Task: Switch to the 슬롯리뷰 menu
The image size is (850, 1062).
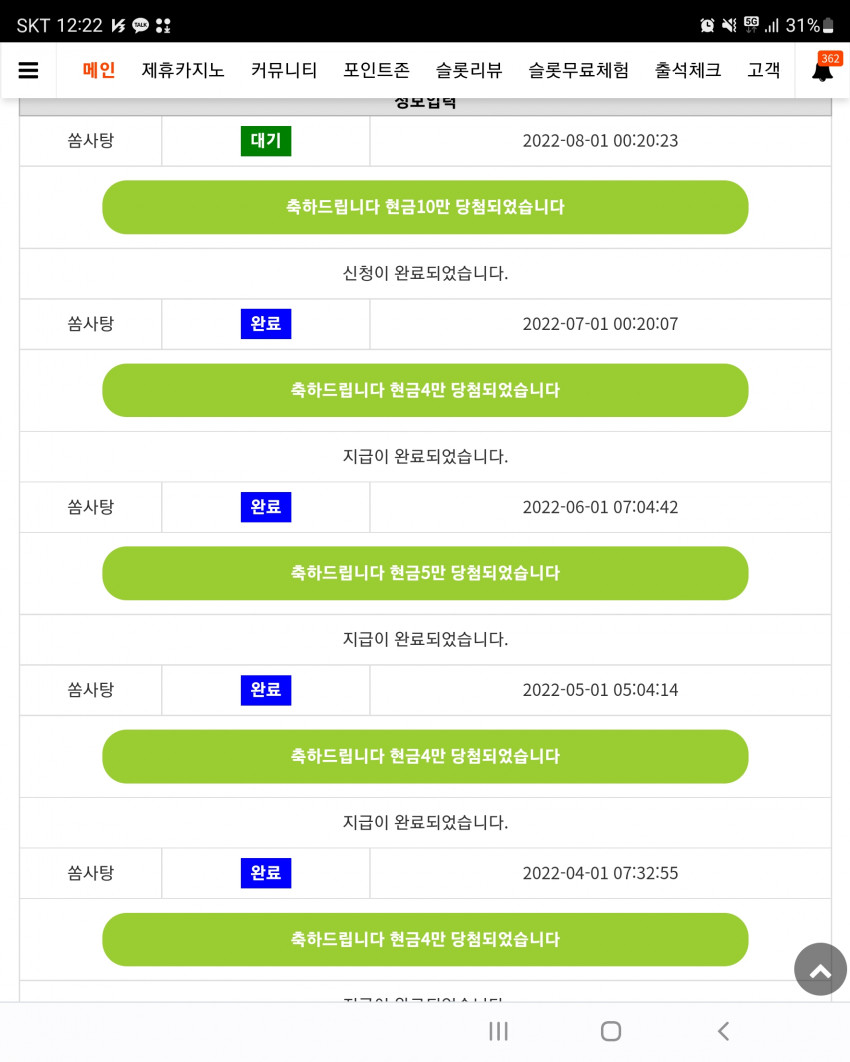Action: point(469,70)
